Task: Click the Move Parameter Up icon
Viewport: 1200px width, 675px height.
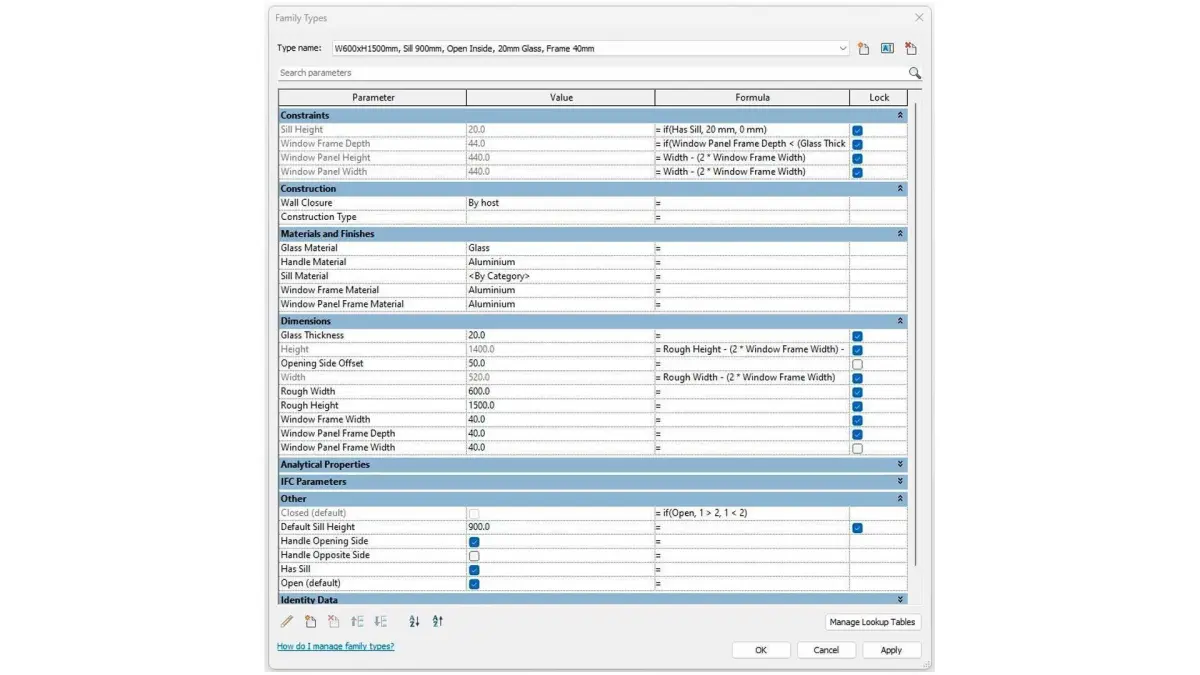Action: click(x=357, y=621)
